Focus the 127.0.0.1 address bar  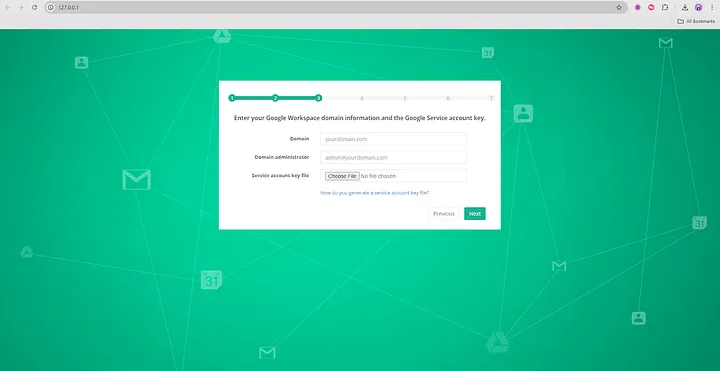pyautogui.click(x=335, y=7)
